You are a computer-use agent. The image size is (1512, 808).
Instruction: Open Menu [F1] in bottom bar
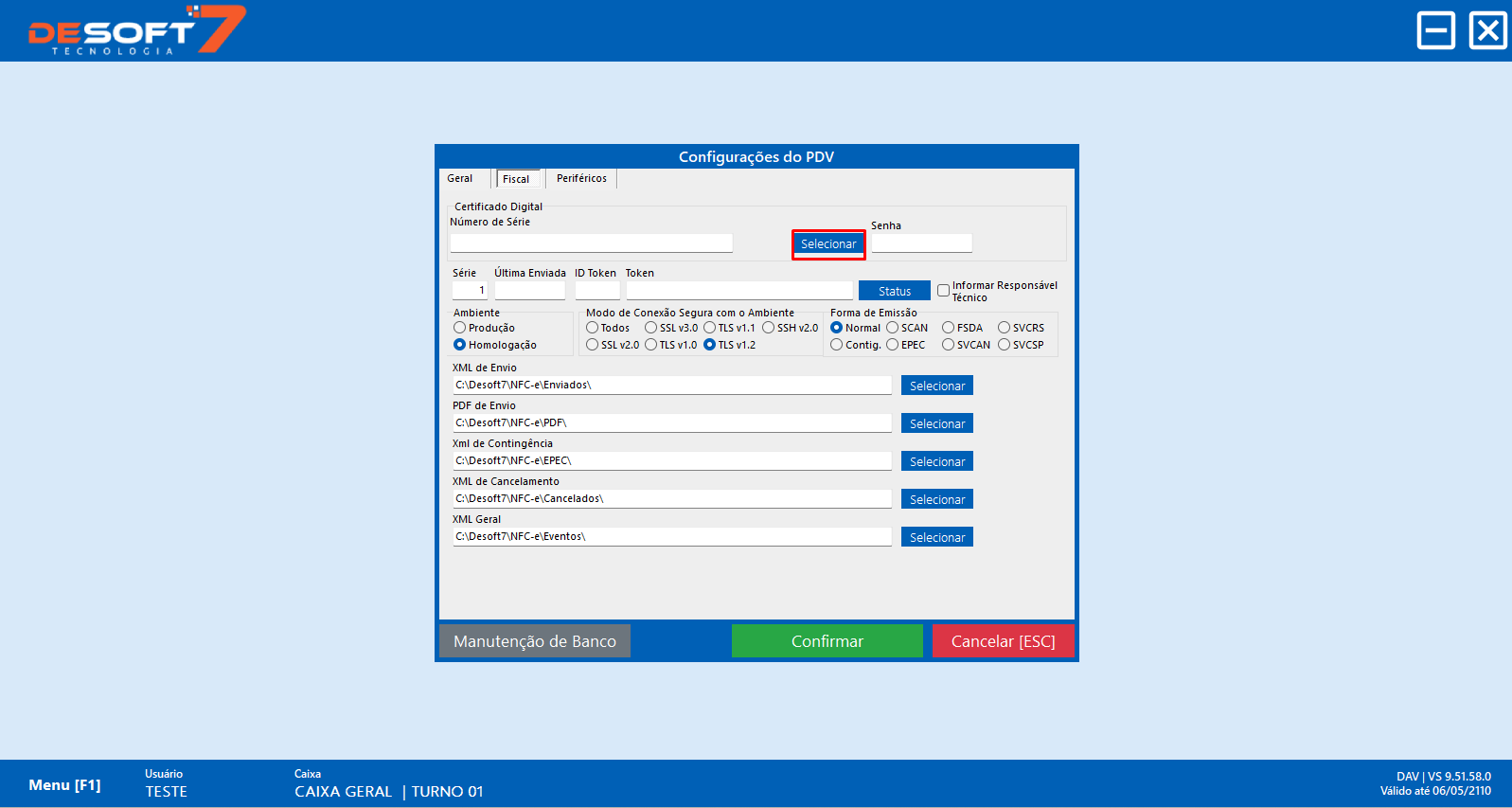64,785
